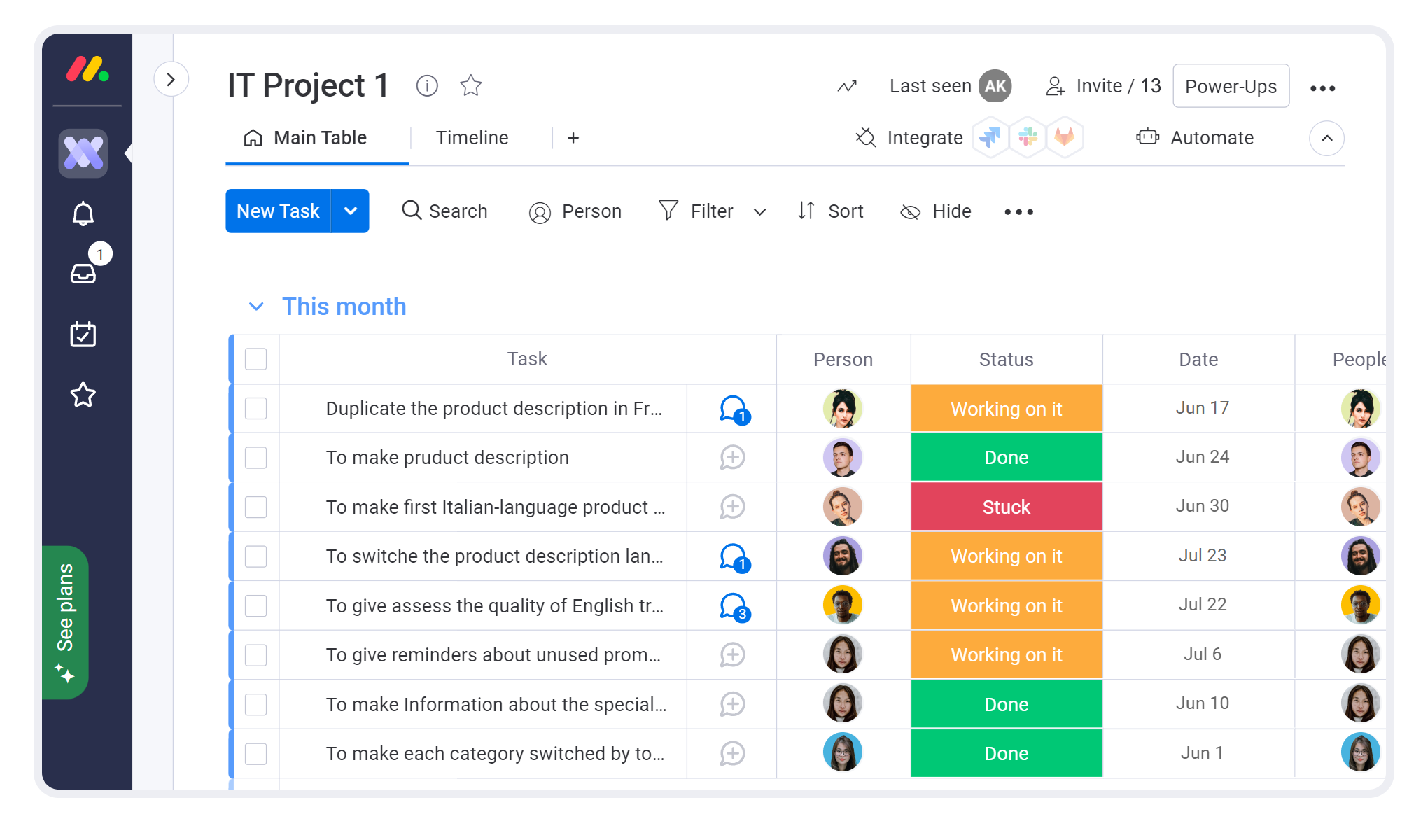Image resolution: width=1428 pixels, height=840 pixels.
Task: Open My Work from the left sidebar
Action: 83,335
